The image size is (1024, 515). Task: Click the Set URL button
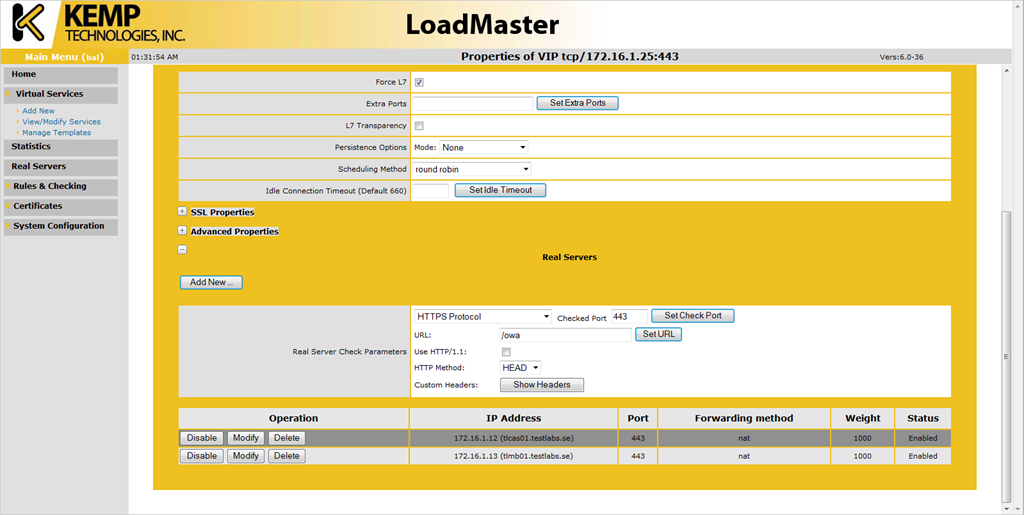click(x=658, y=334)
